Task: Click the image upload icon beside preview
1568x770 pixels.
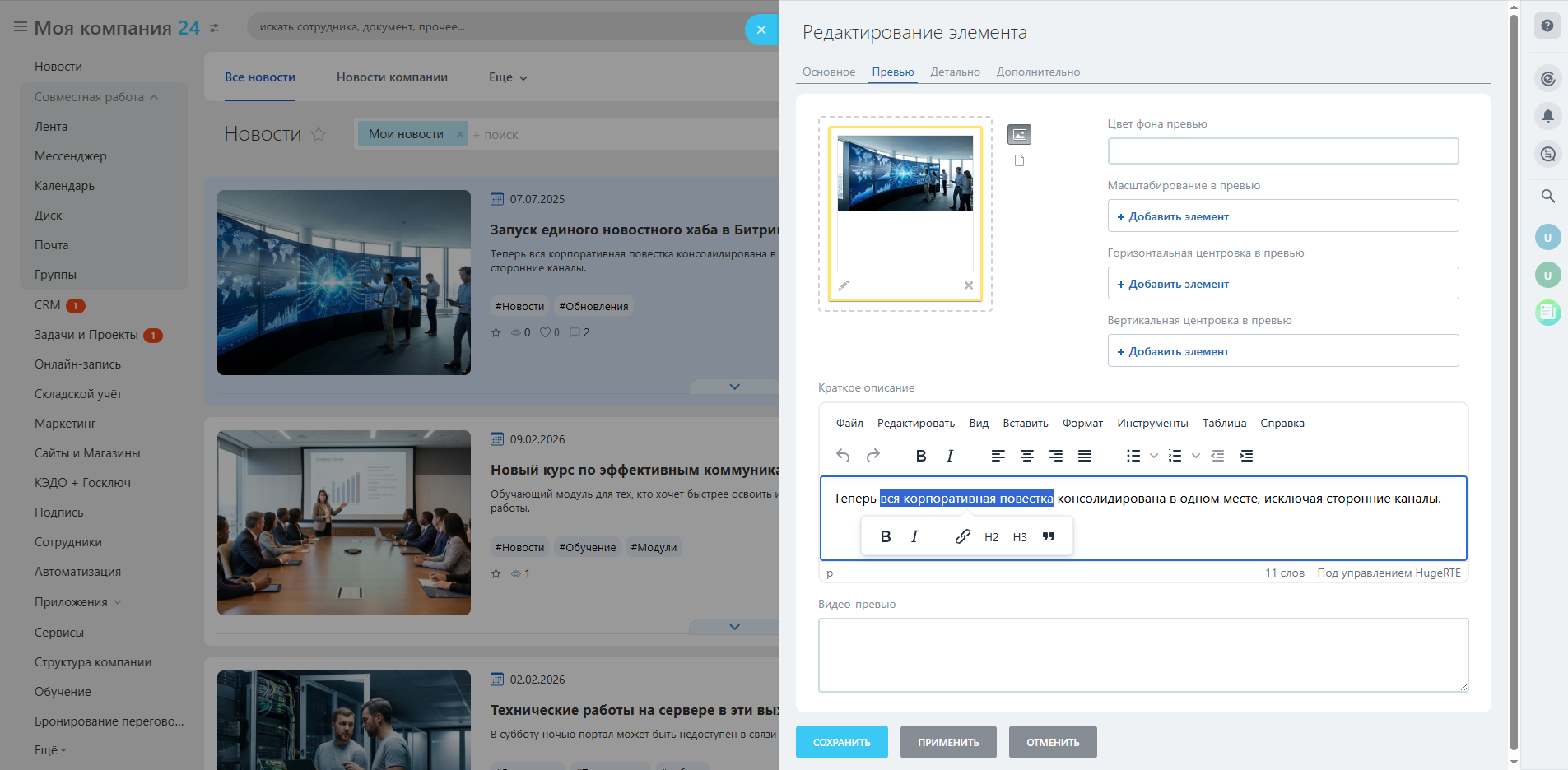Action: click(1019, 134)
